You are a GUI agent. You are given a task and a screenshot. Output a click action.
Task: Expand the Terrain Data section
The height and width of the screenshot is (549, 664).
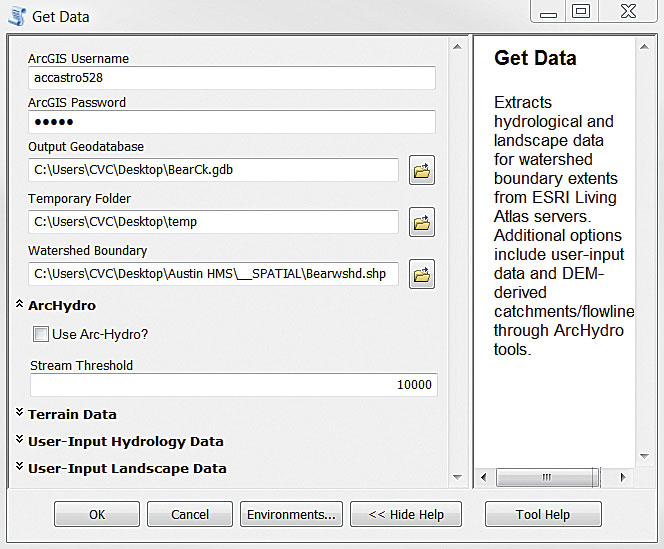click(x=20, y=414)
